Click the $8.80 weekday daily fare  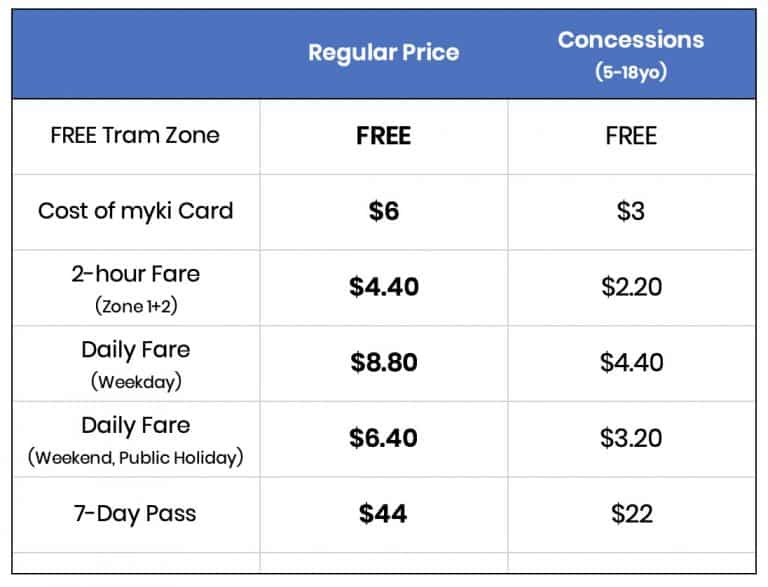(x=383, y=362)
